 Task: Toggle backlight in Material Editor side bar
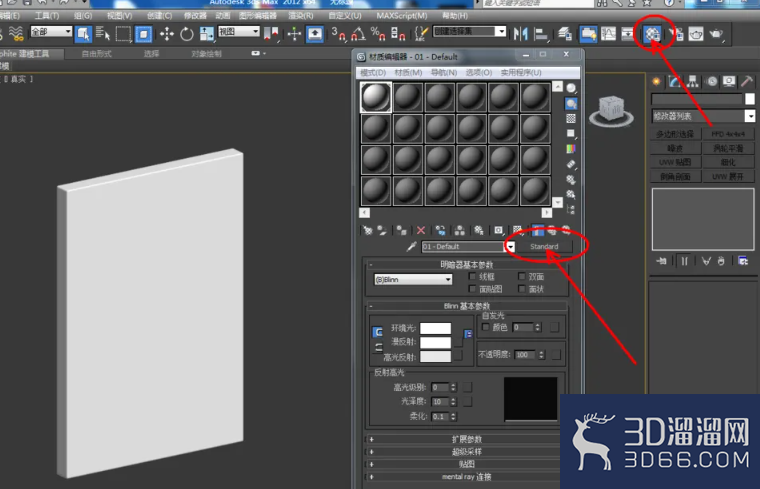(571, 104)
